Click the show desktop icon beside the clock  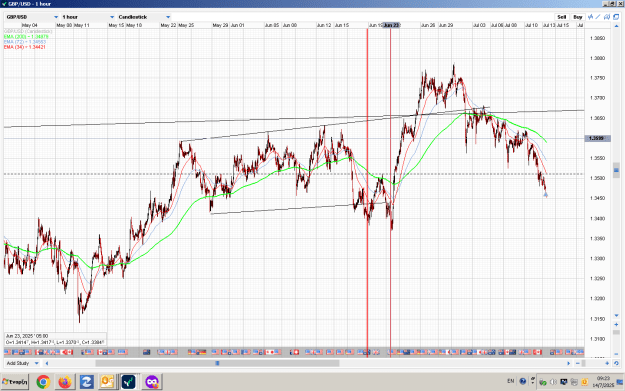click(x=620, y=382)
